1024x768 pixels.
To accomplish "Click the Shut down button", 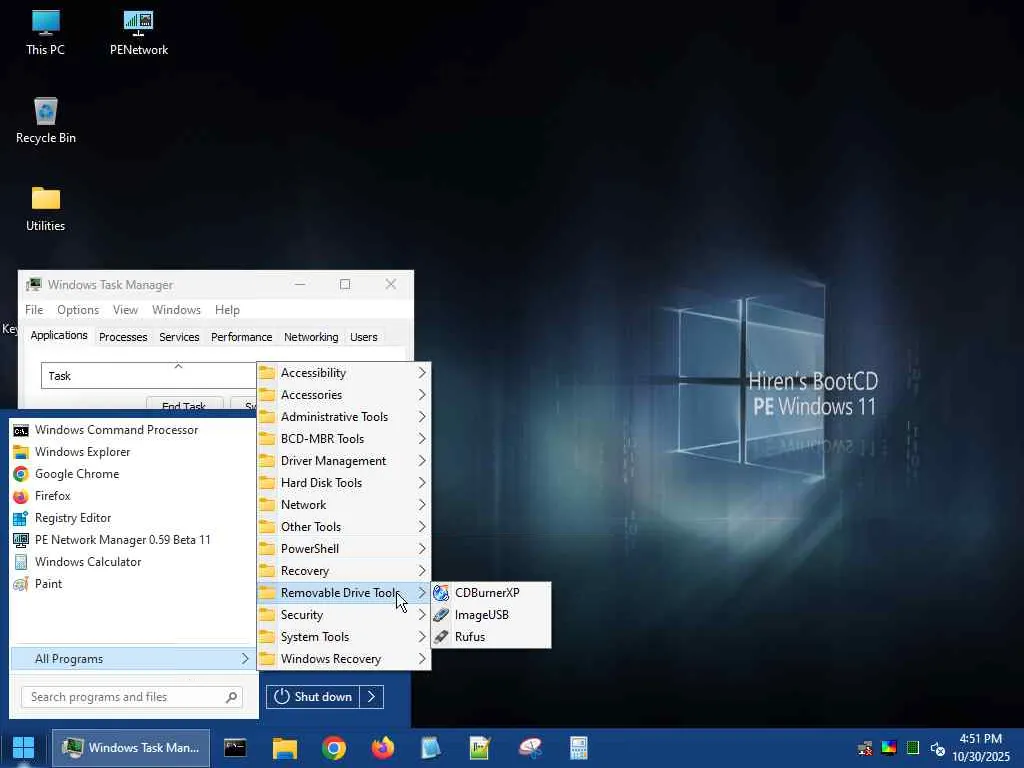I will click(x=313, y=697).
